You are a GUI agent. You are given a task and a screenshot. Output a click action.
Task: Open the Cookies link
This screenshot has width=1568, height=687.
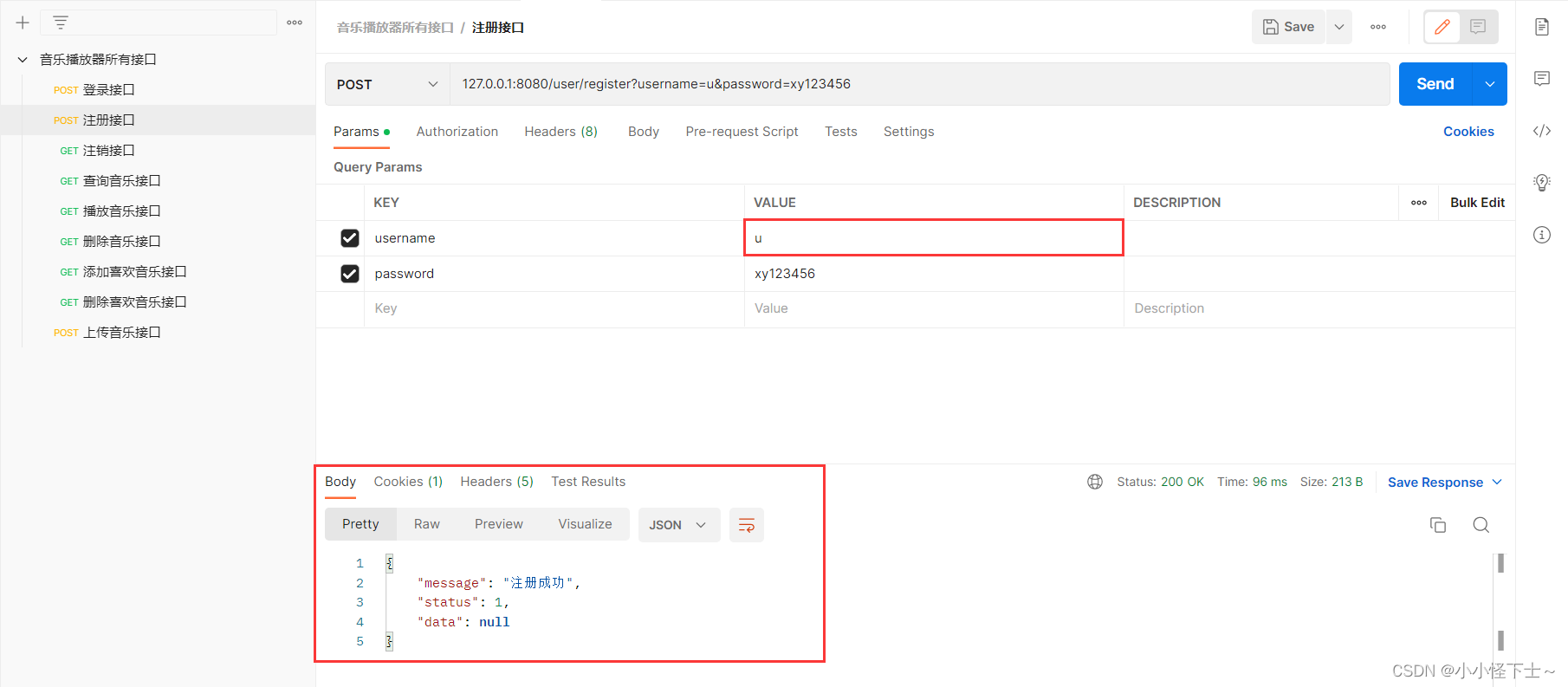[x=1468, y=132]
